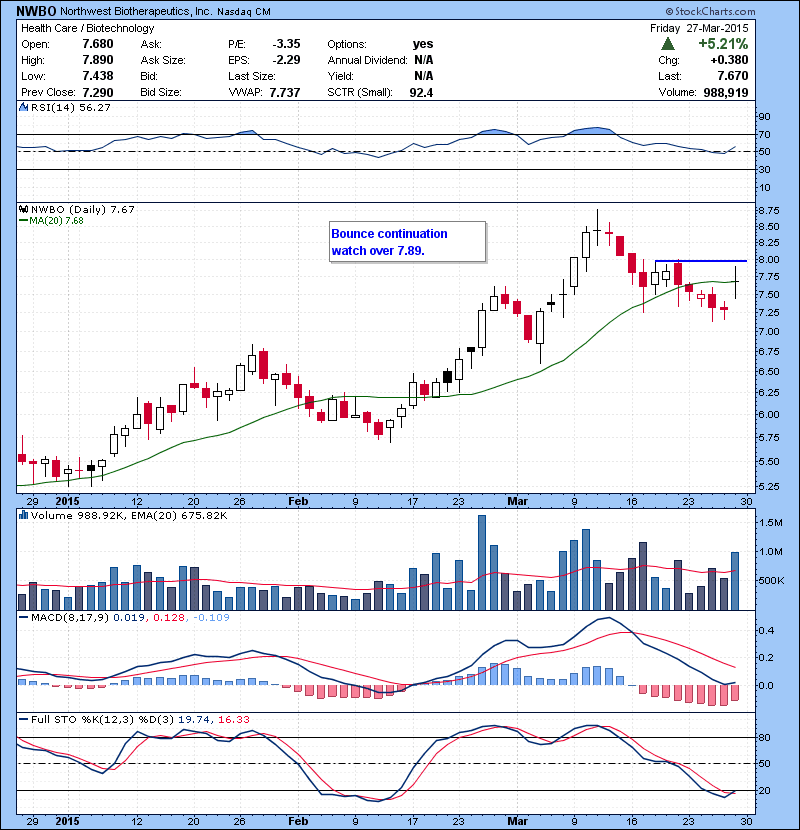
Task: Click the Low price value 7.438
Action: point(98,76)
